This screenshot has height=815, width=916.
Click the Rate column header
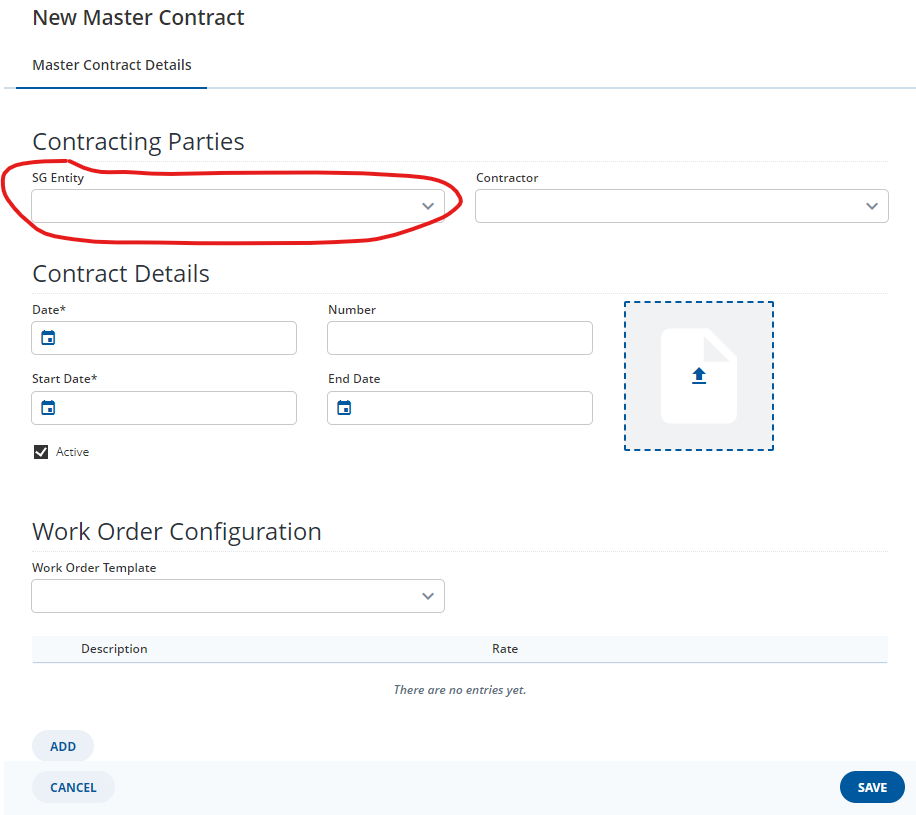click(x=505, y=649)
